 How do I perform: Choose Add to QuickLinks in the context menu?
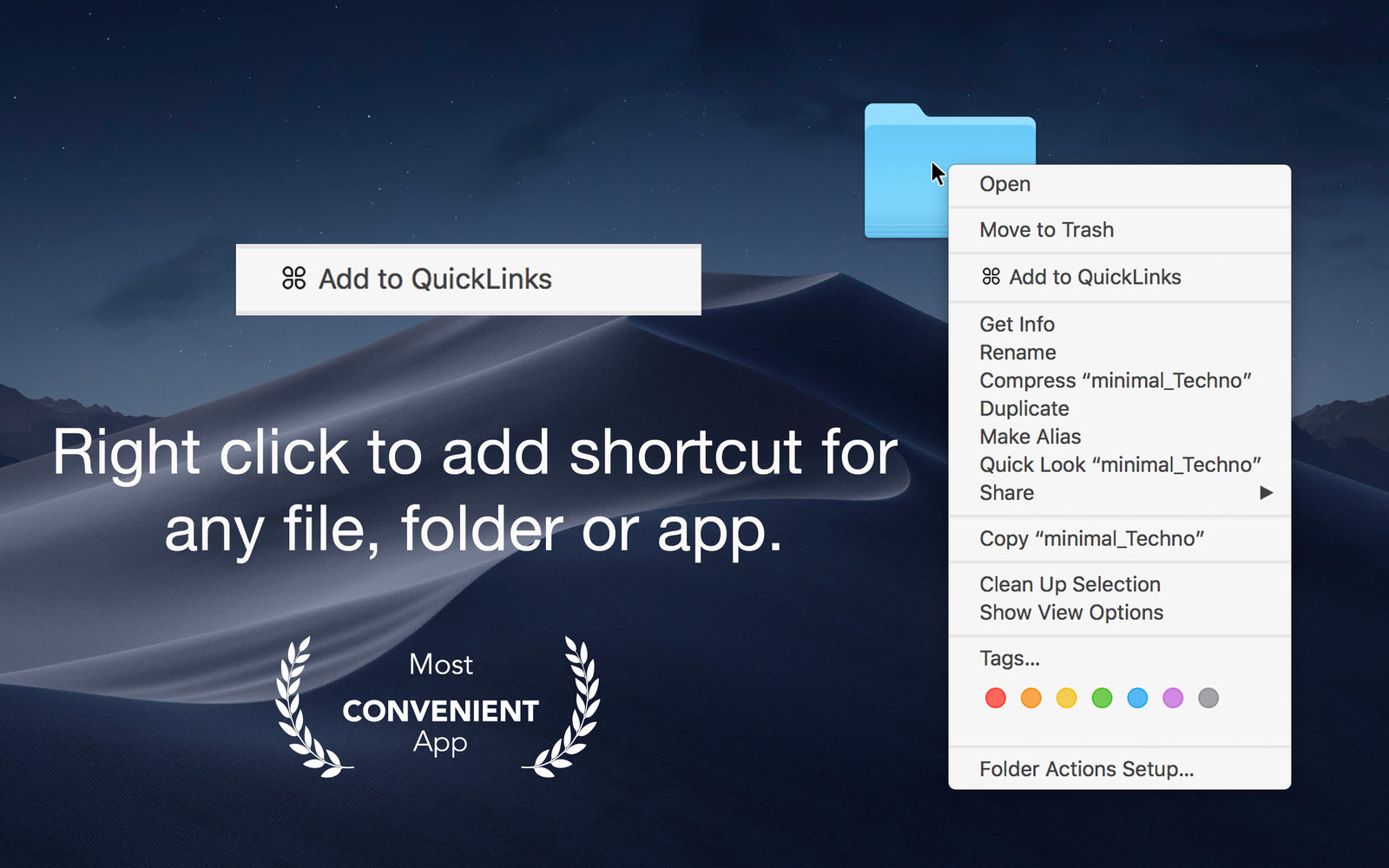click(x=1120, y=277)
